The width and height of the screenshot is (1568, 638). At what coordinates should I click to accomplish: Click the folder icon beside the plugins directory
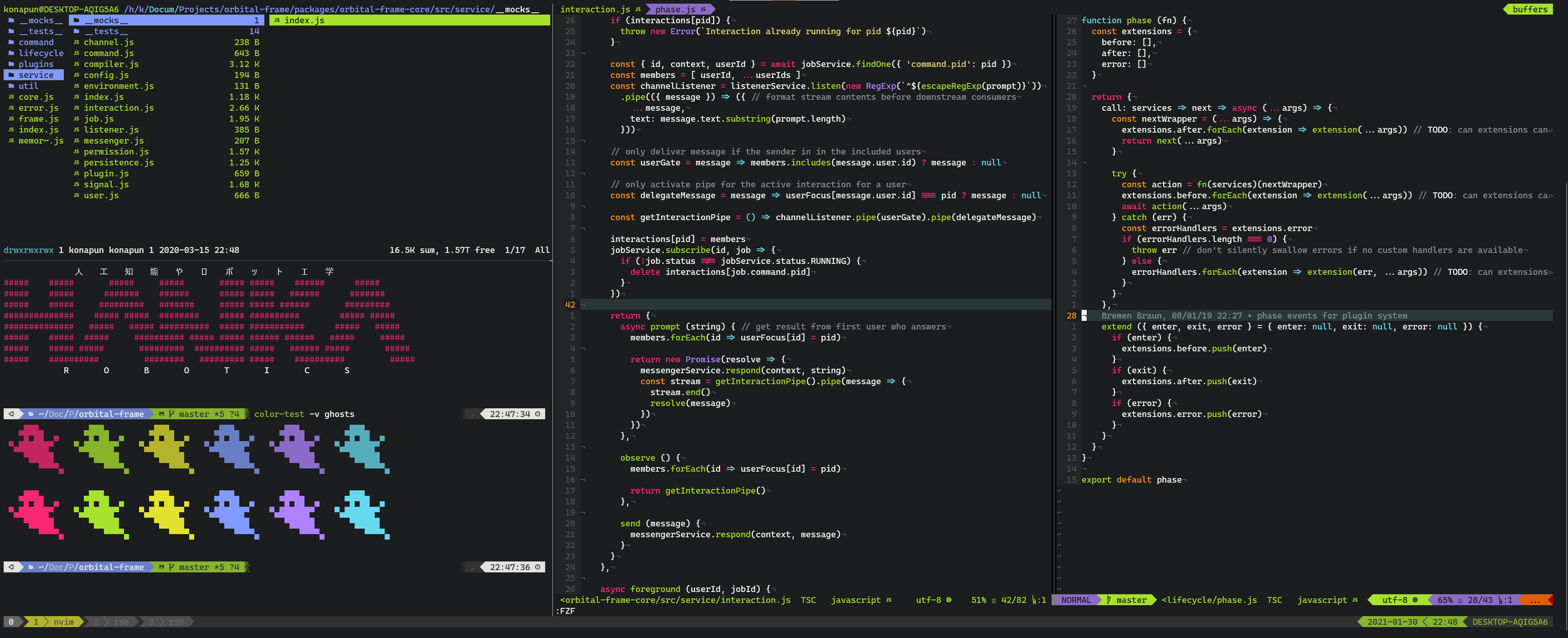click(x=11, y=64)
